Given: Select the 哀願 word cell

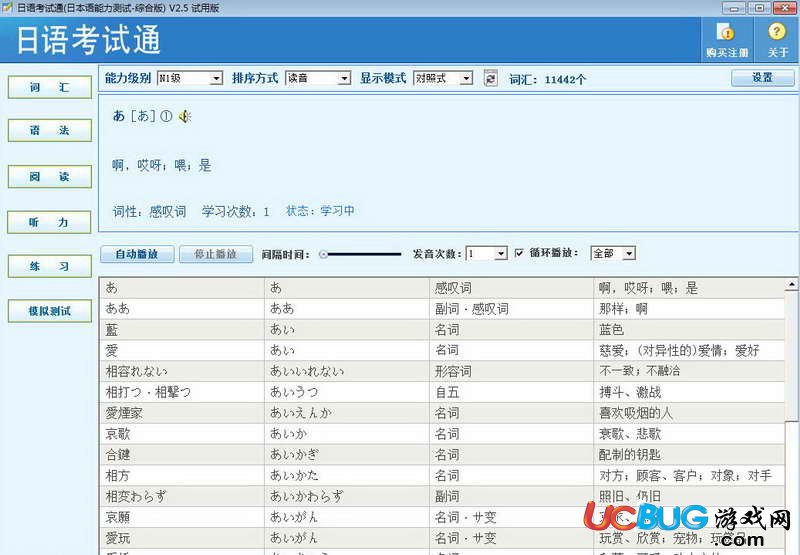Looking at the screenshot, I should tap(182, 517).
